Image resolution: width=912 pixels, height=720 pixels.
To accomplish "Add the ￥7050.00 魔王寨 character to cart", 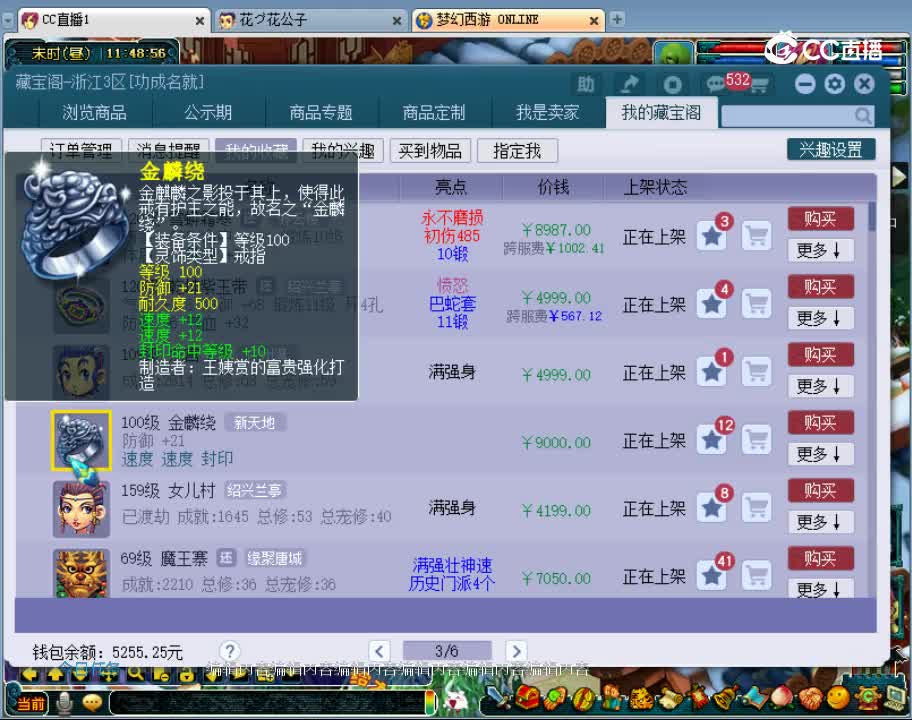I will coord(757,576).
